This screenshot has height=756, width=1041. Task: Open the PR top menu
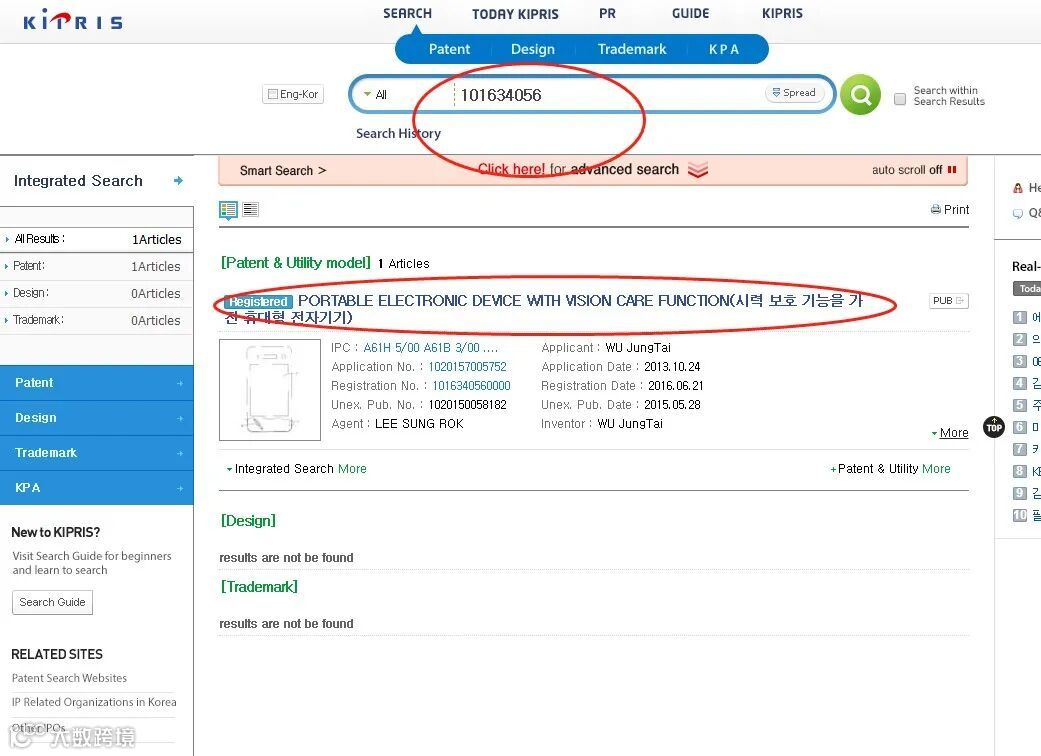(x=607, y=13)
